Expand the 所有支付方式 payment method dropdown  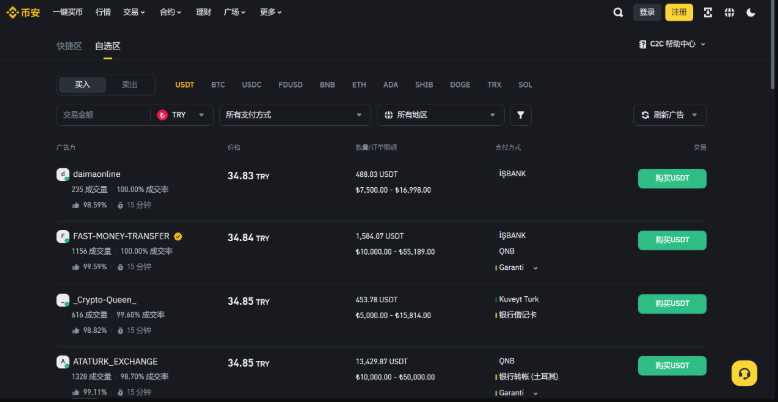coord(295,115)
